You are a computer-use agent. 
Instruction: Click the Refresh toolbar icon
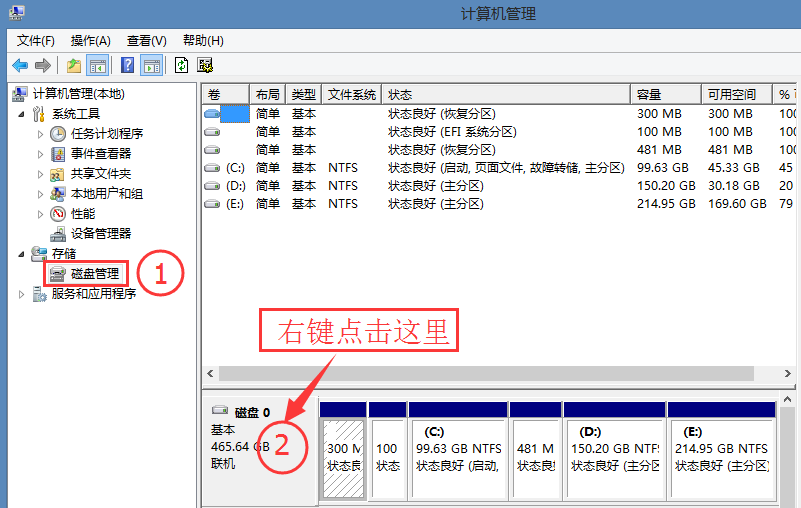pos(181,65)
